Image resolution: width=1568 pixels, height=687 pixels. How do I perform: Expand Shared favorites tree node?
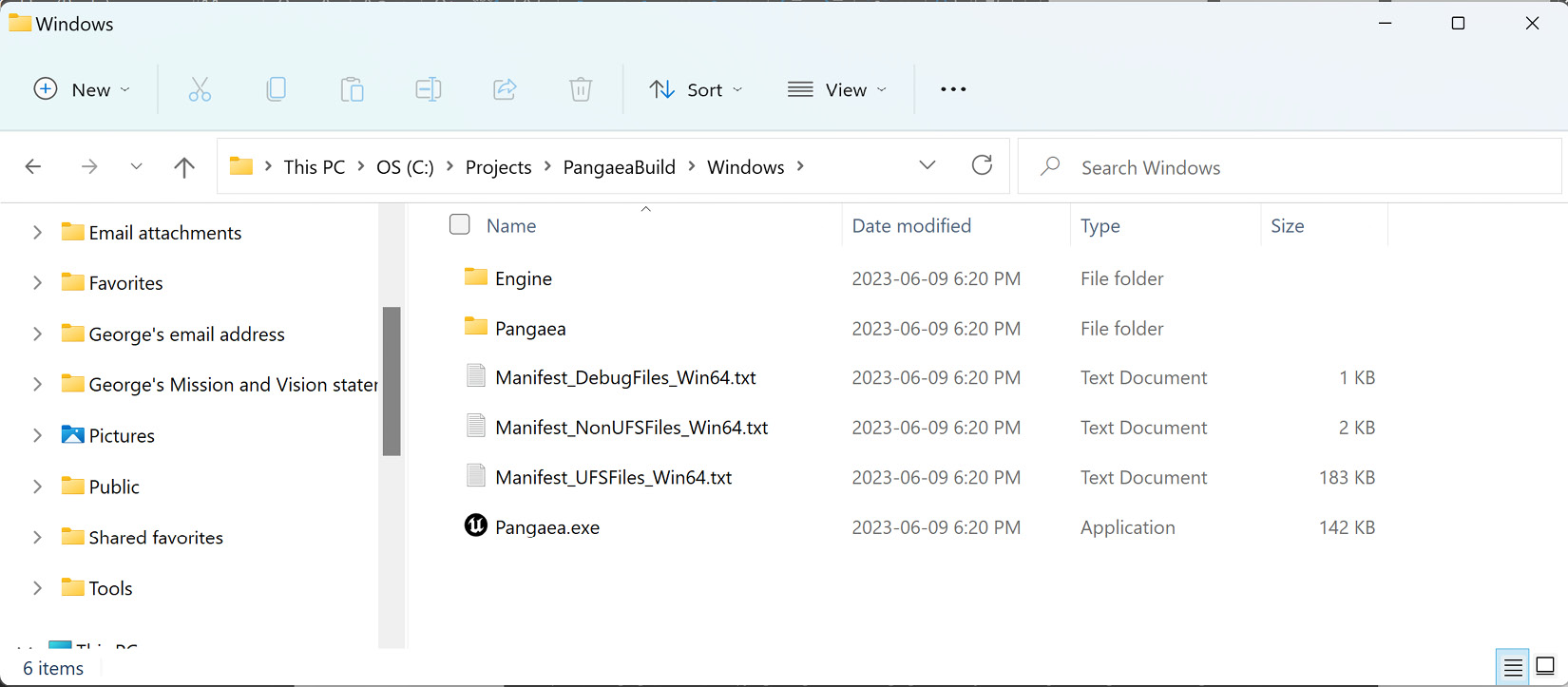point(37,537)
